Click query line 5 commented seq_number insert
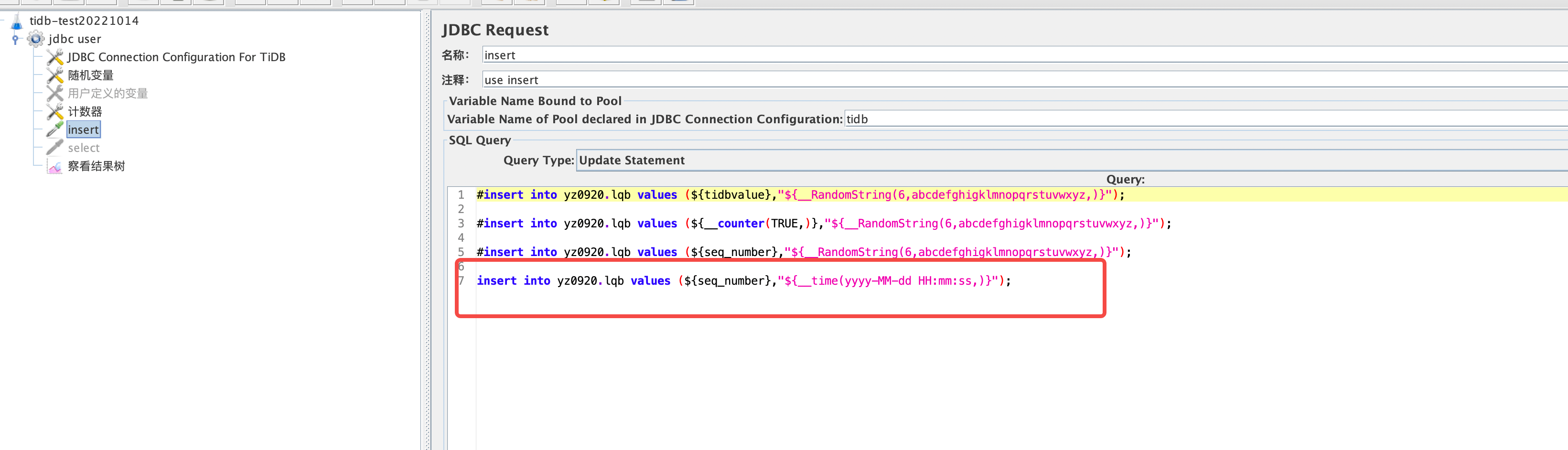 [804, 252]
